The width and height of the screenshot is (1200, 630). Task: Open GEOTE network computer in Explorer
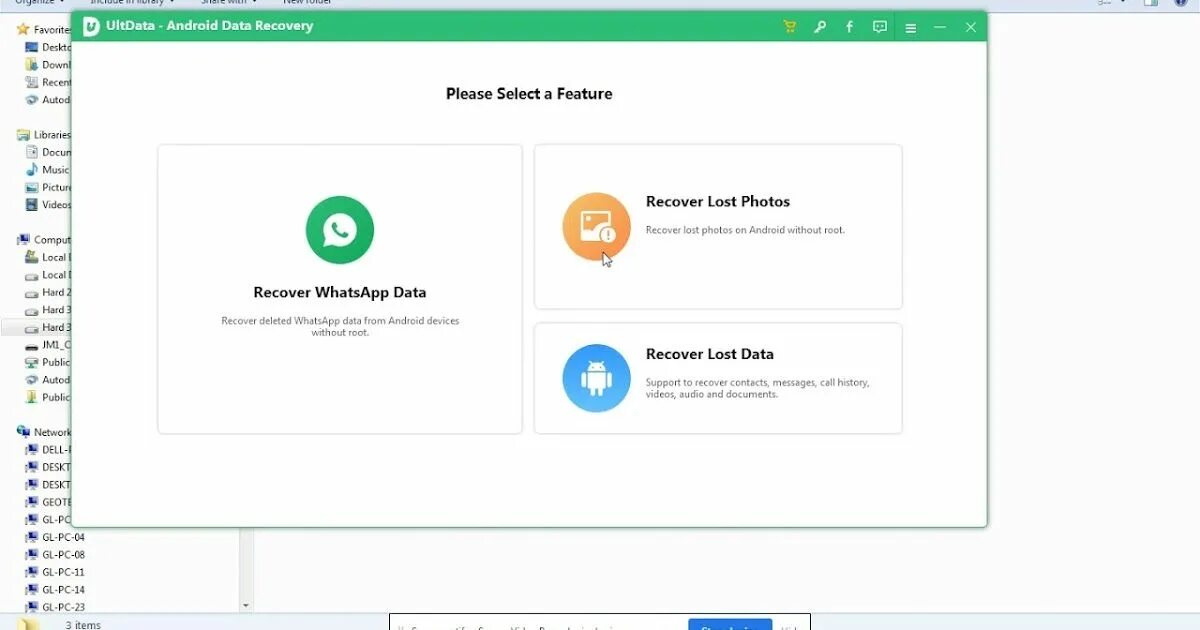tap(48, 502)
